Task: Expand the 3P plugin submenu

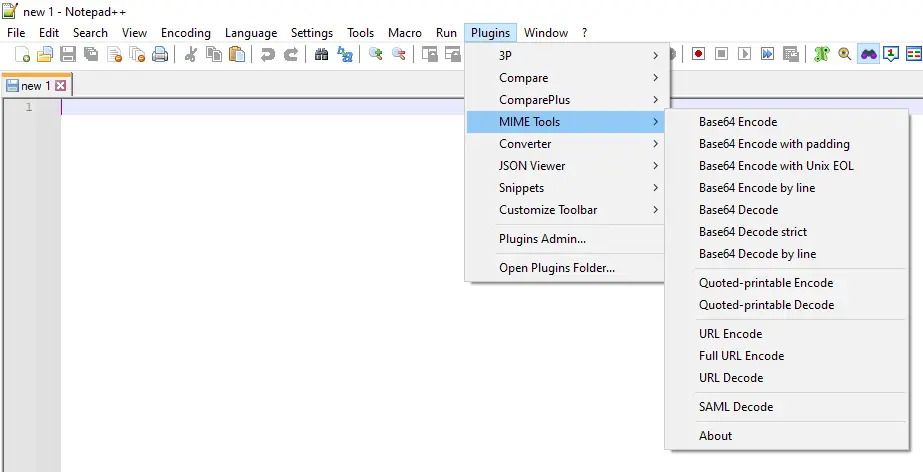Action: (567, 56)
